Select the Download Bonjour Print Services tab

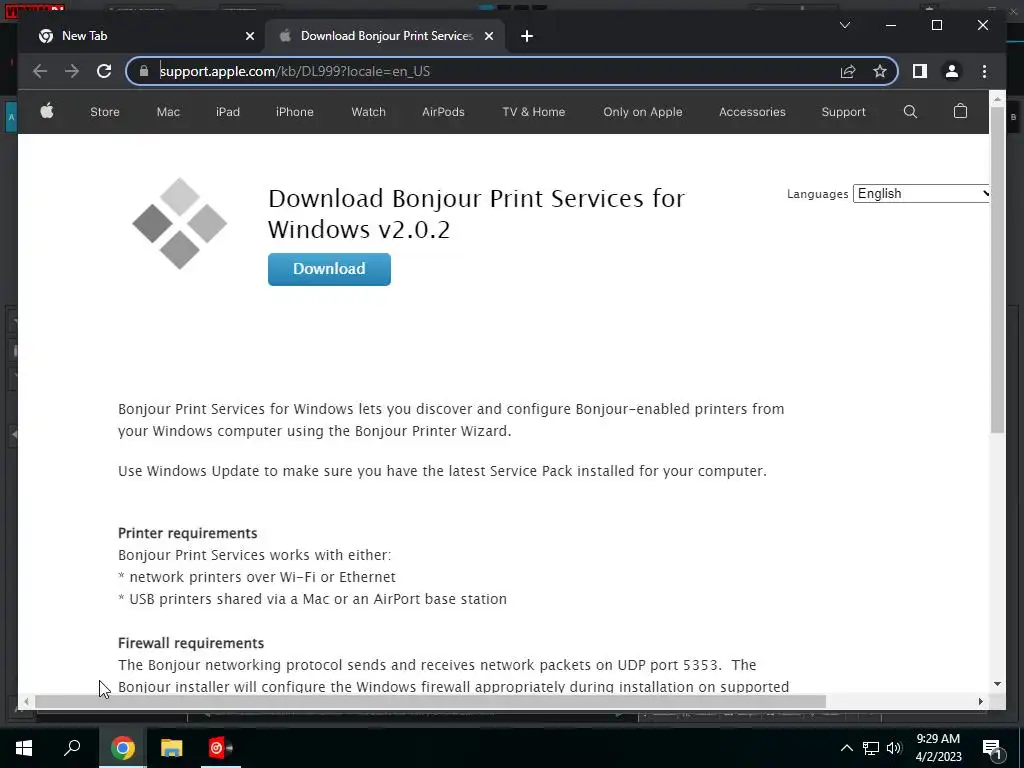(385, 36)
